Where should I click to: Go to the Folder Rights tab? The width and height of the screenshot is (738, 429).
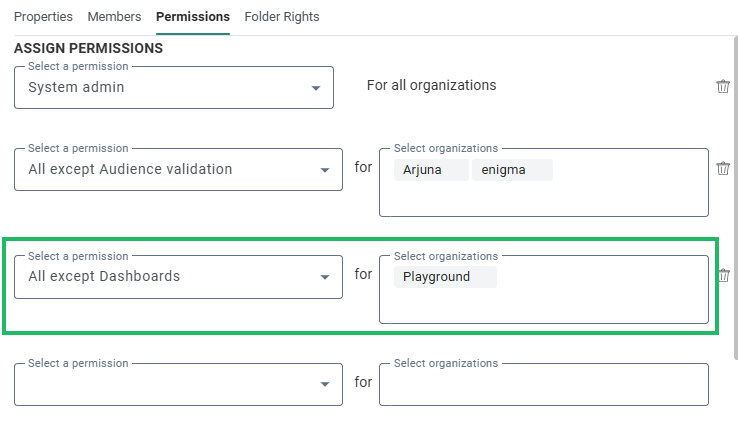[282, 17]
